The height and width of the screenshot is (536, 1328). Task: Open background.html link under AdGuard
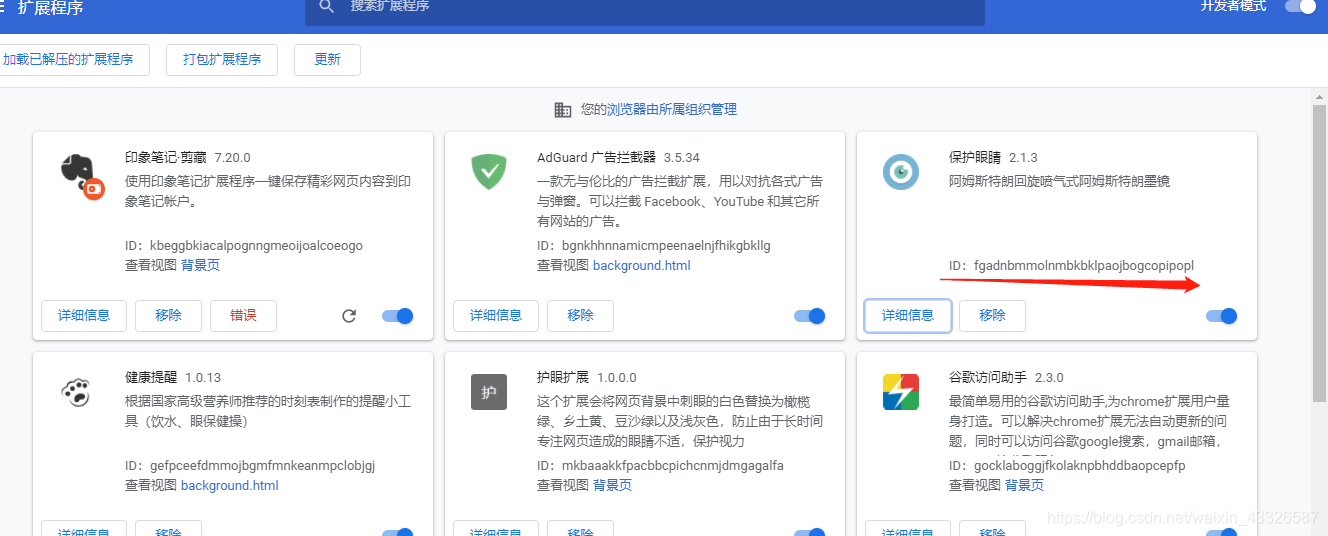coord(642,266)
